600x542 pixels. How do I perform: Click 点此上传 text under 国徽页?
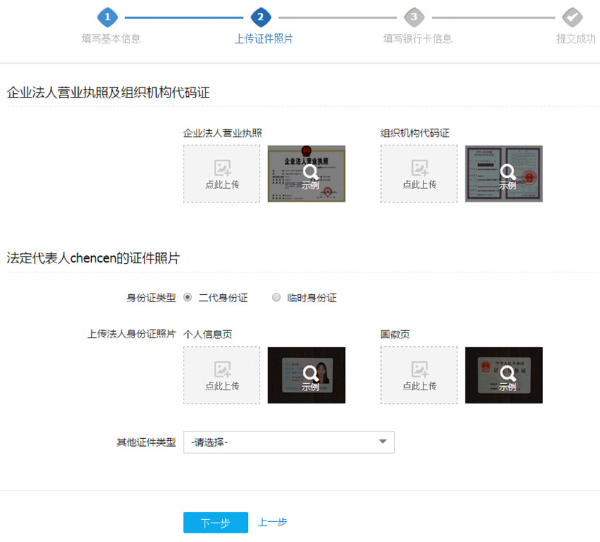419,386
